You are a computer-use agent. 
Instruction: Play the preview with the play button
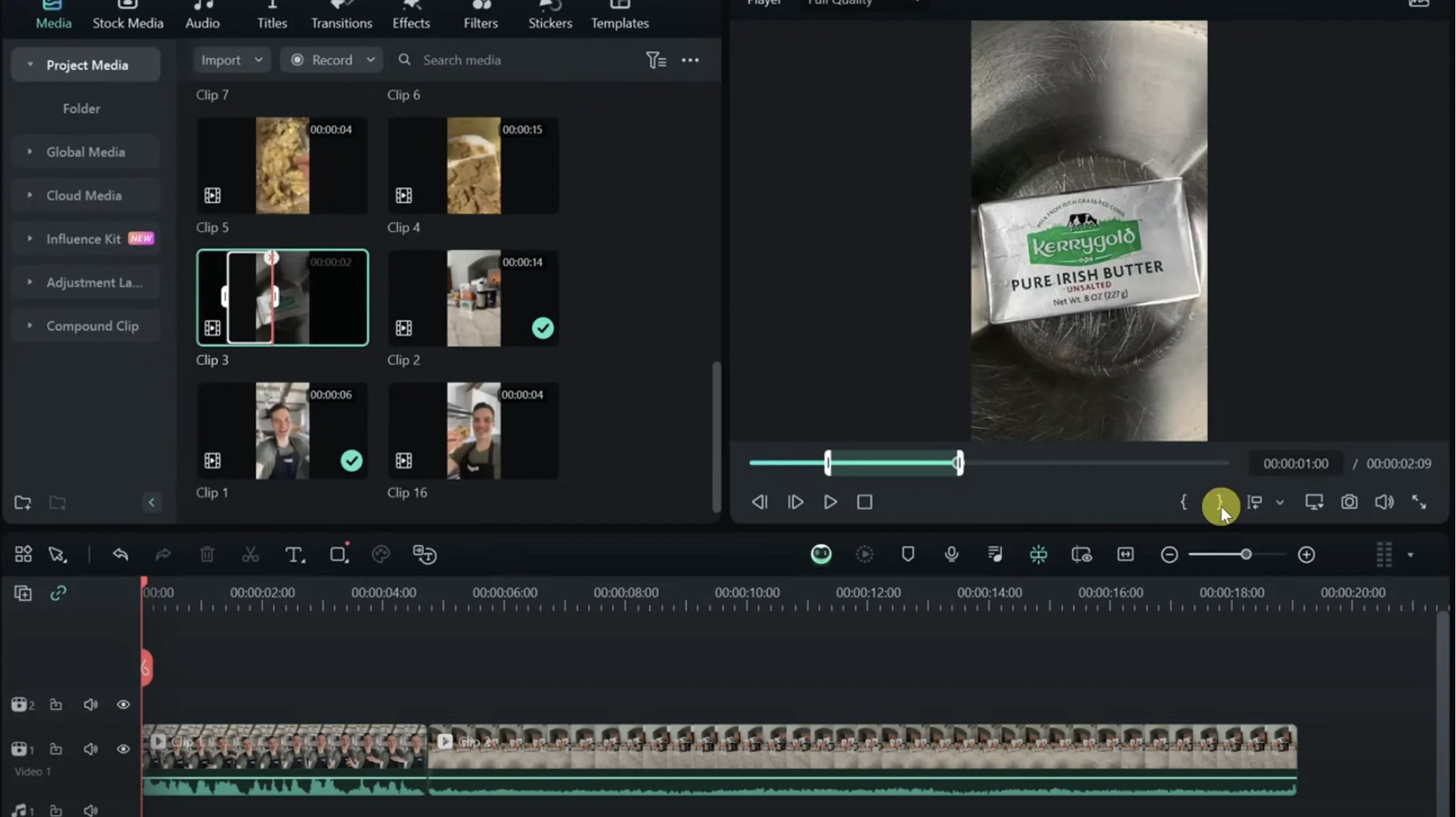pos(830,502)
